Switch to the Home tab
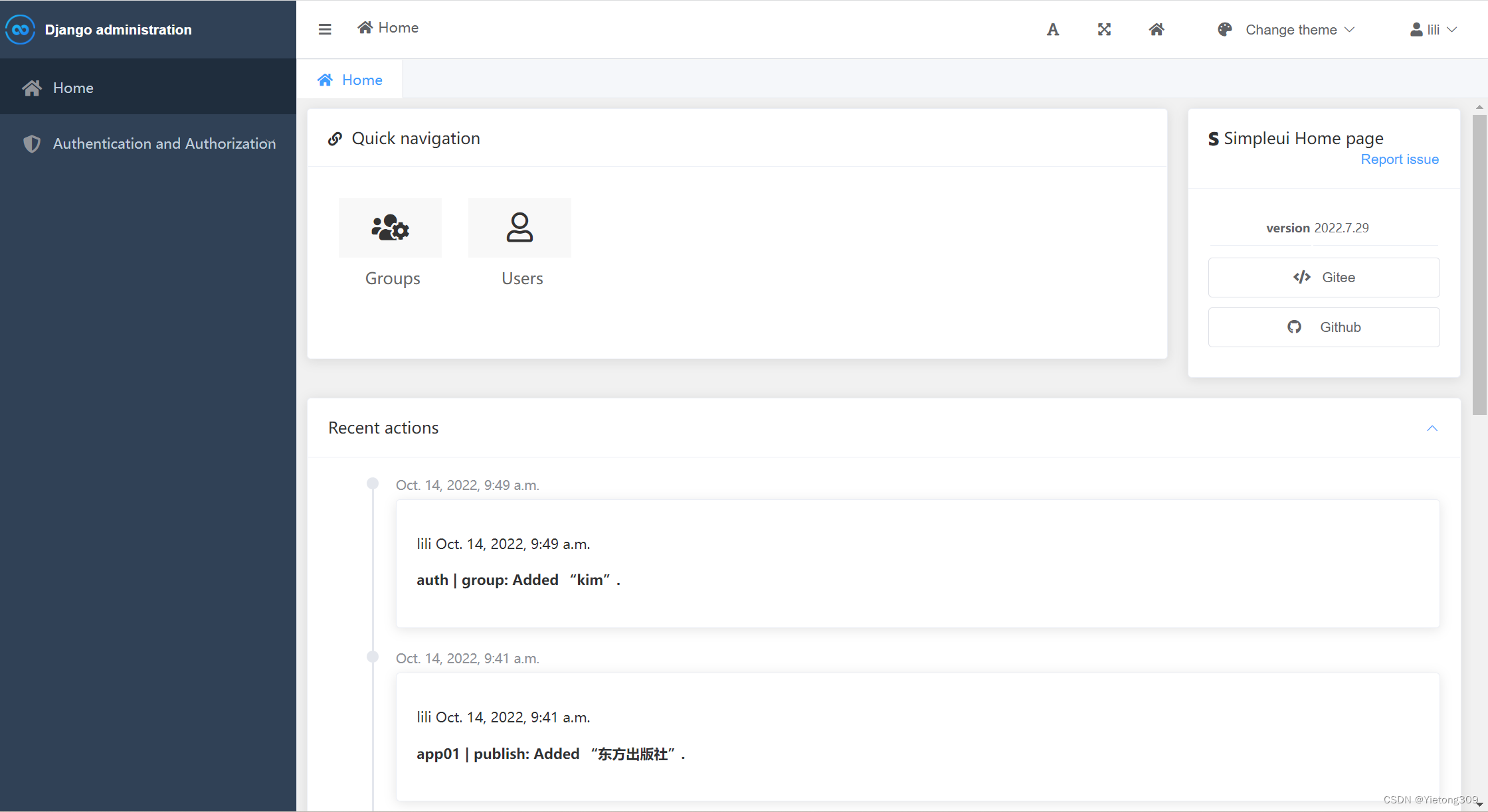Viewport: 1488px width, 812px height. click(x=350, y=80)
